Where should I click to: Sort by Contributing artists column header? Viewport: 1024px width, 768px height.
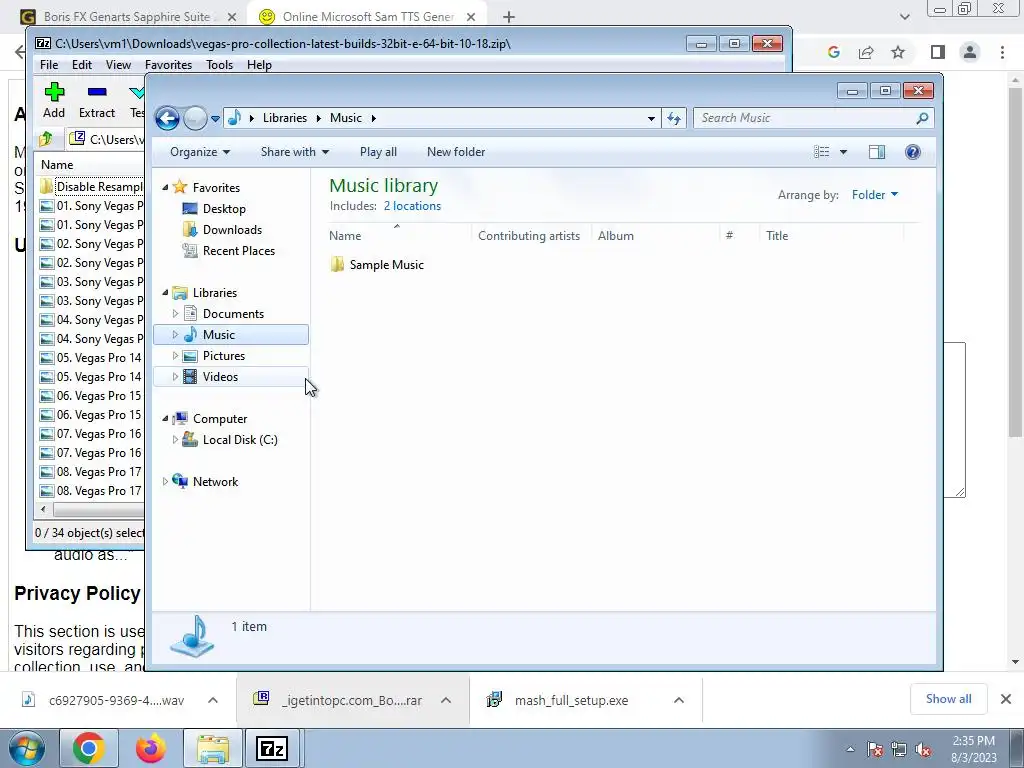529,236
